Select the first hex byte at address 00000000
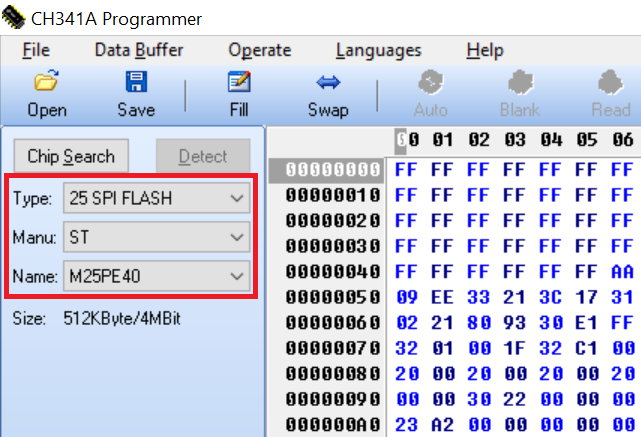 point(407,167)
